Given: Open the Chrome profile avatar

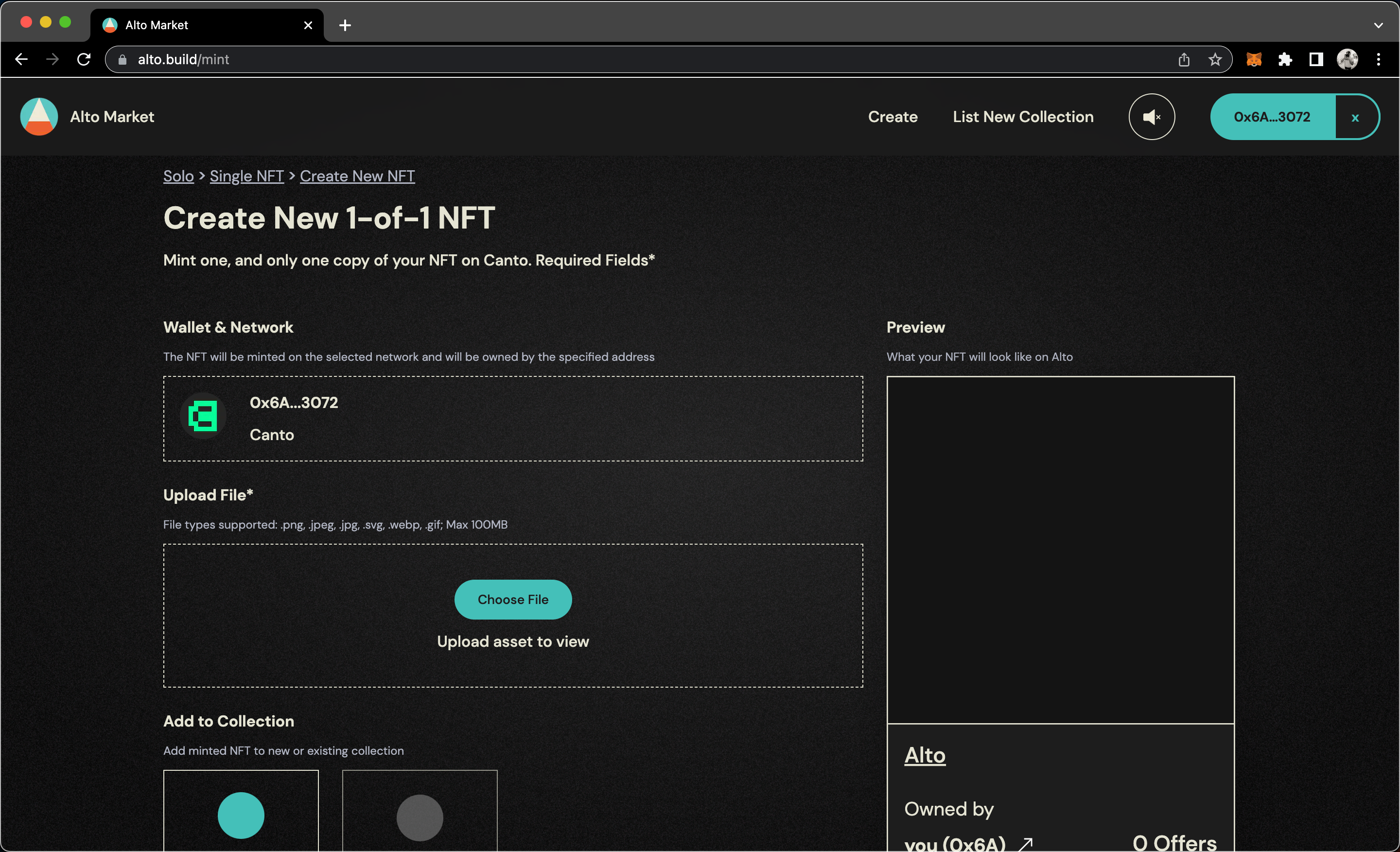Looking at the screenshot, I should (1347, 59).
